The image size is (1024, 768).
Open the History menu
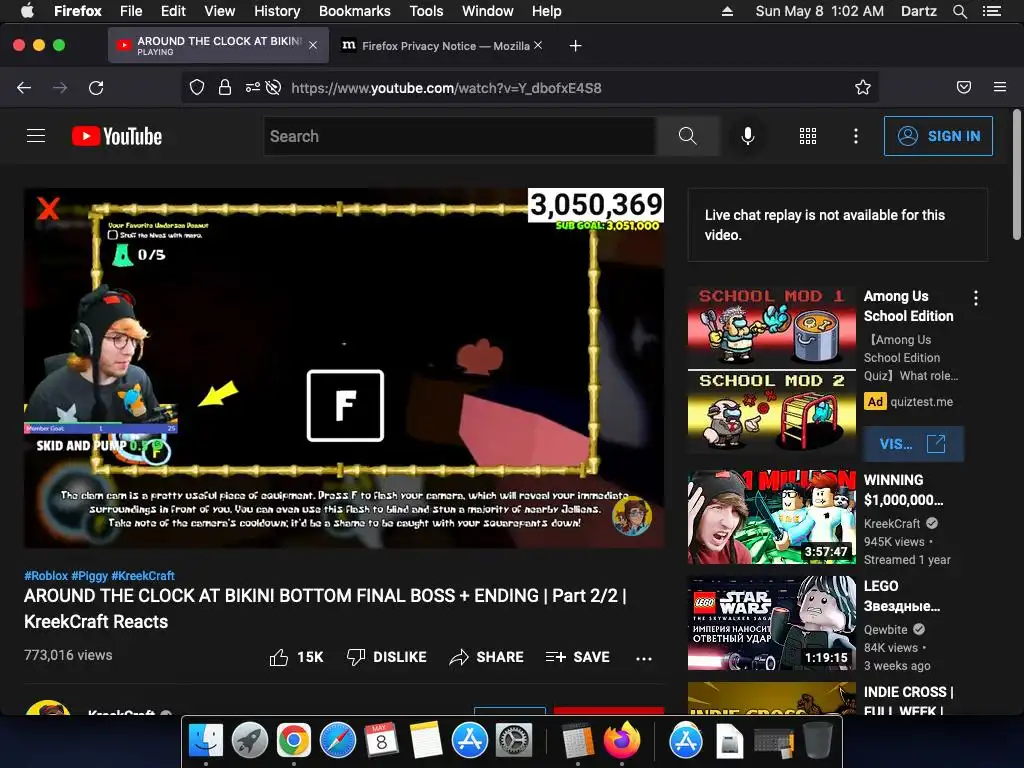point(277,11)
